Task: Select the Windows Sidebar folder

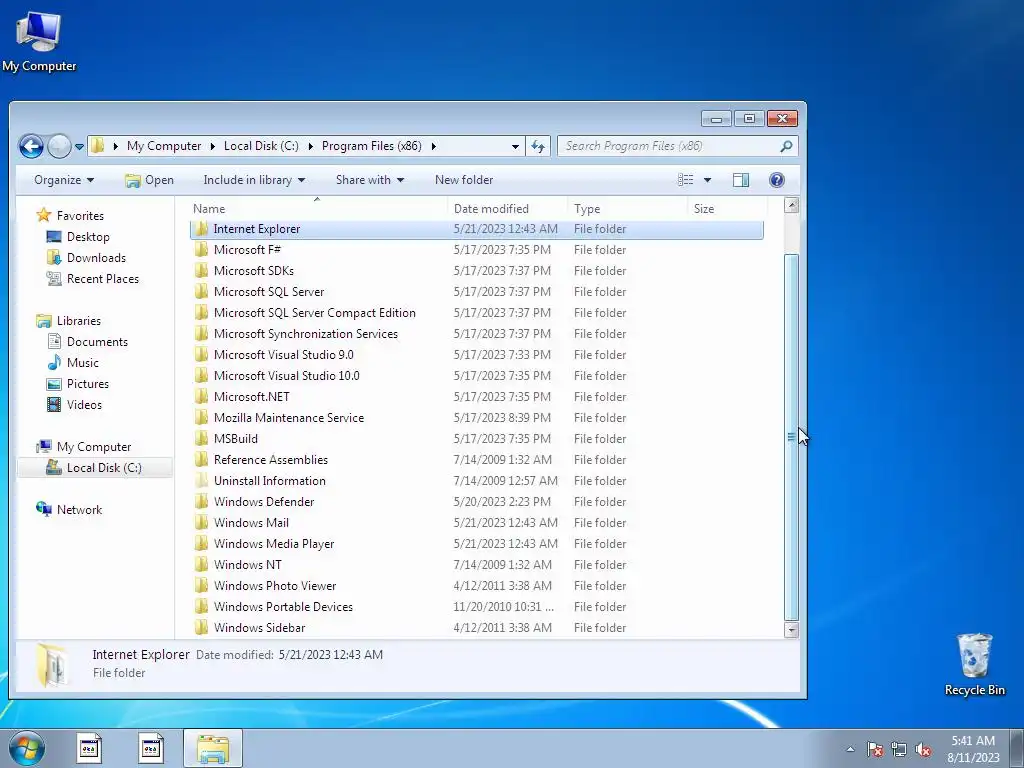Action: (x=259, y=628)
